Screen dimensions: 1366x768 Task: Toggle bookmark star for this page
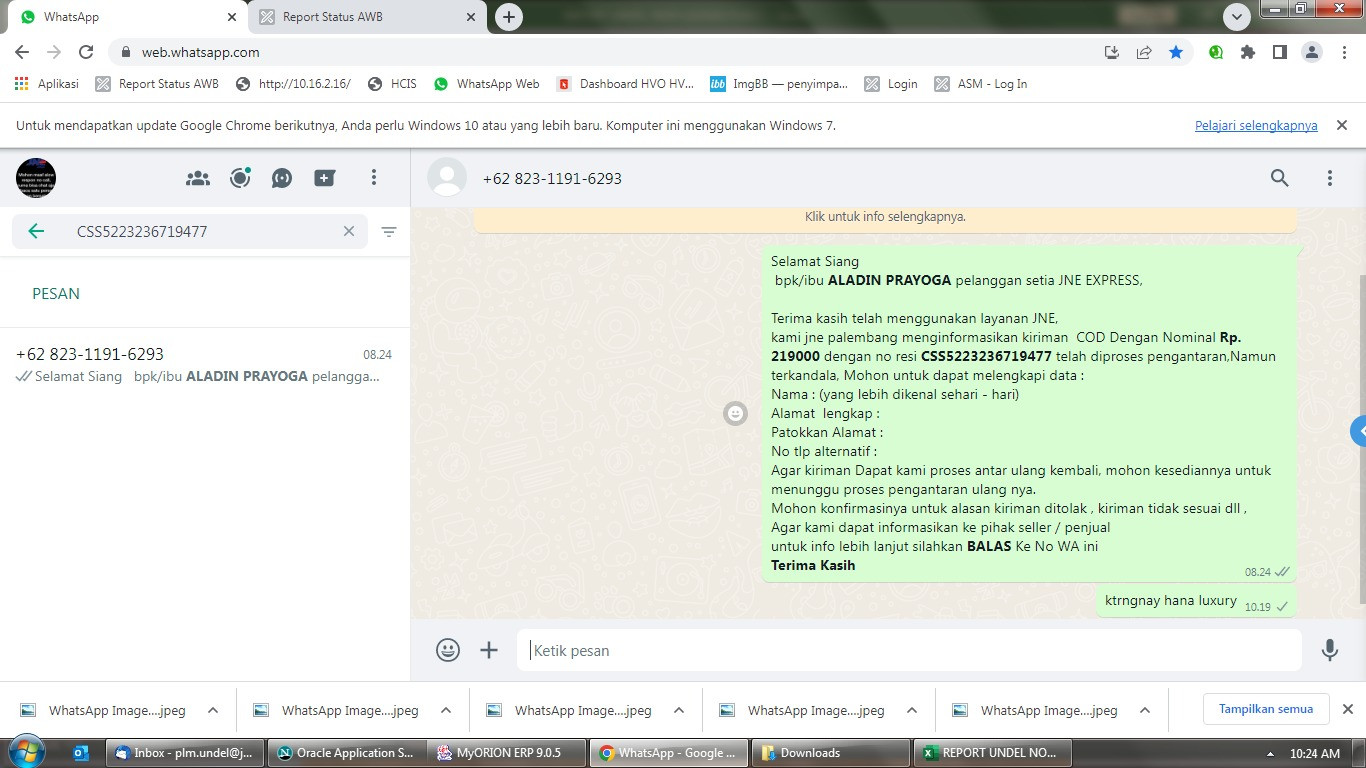click(x=1176, y=52)
